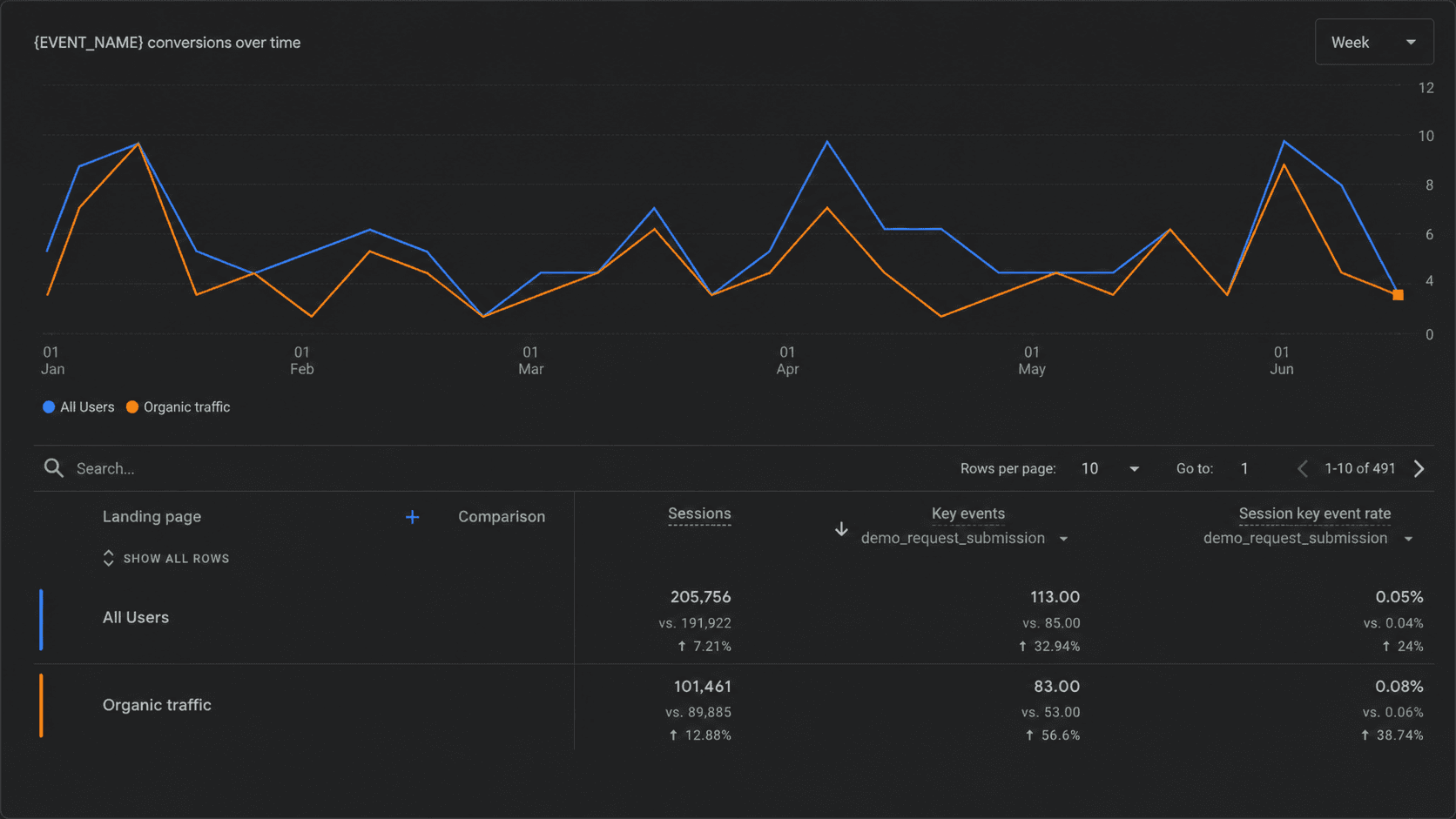
Task: Click the 83.00 key events value
Action: 1056,687
